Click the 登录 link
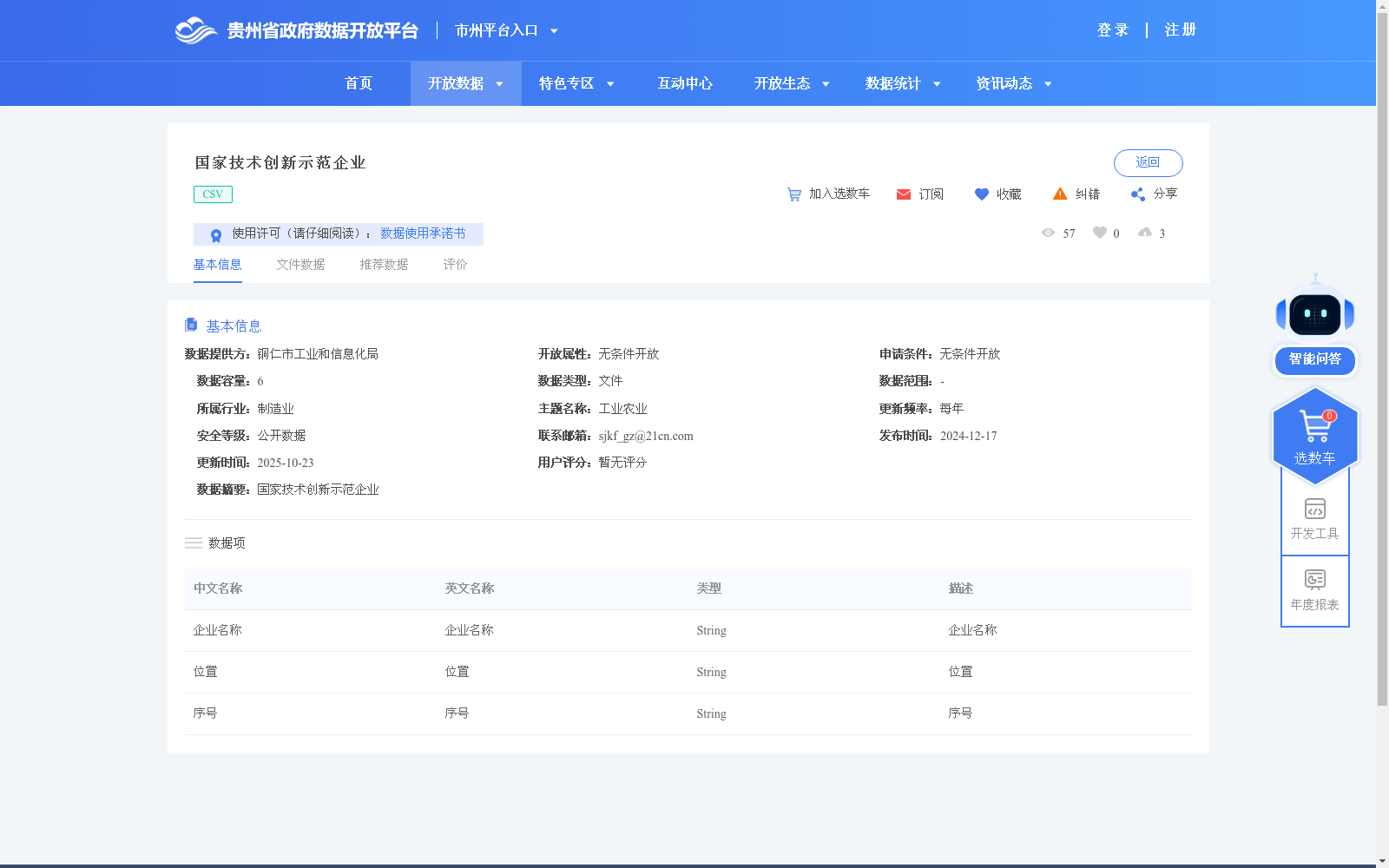 pyautogui.click(x=1113, y=30)
